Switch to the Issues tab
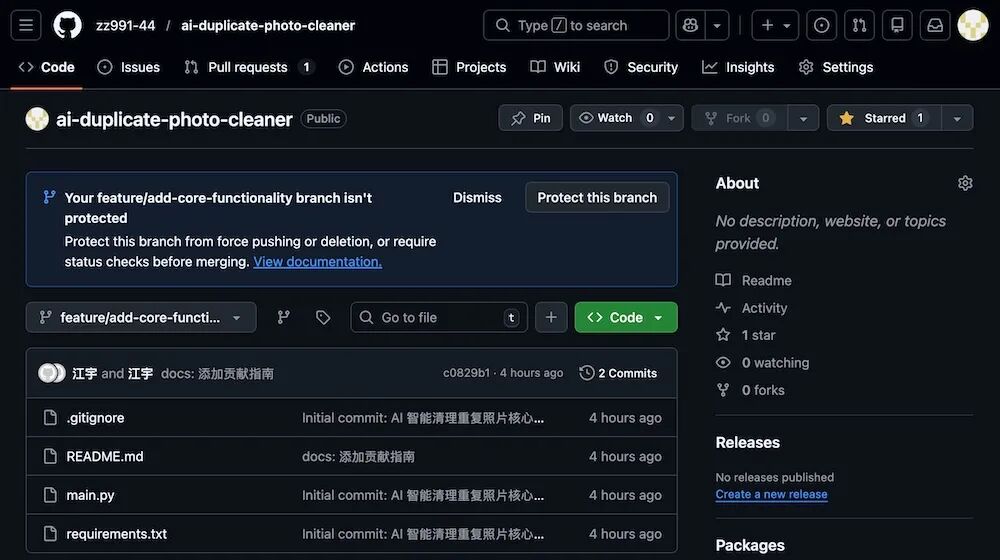The width and height of the screenshot is (1000, 560). [129, 67]
